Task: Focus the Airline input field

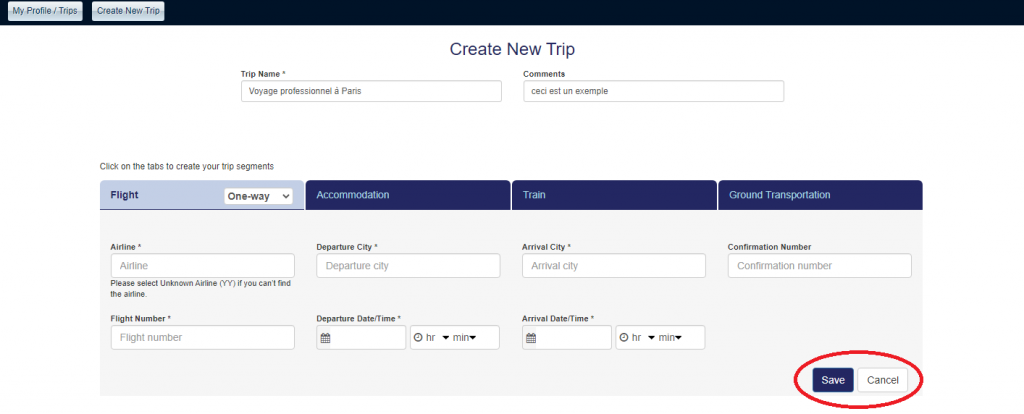Action: (x=203, y=266)
